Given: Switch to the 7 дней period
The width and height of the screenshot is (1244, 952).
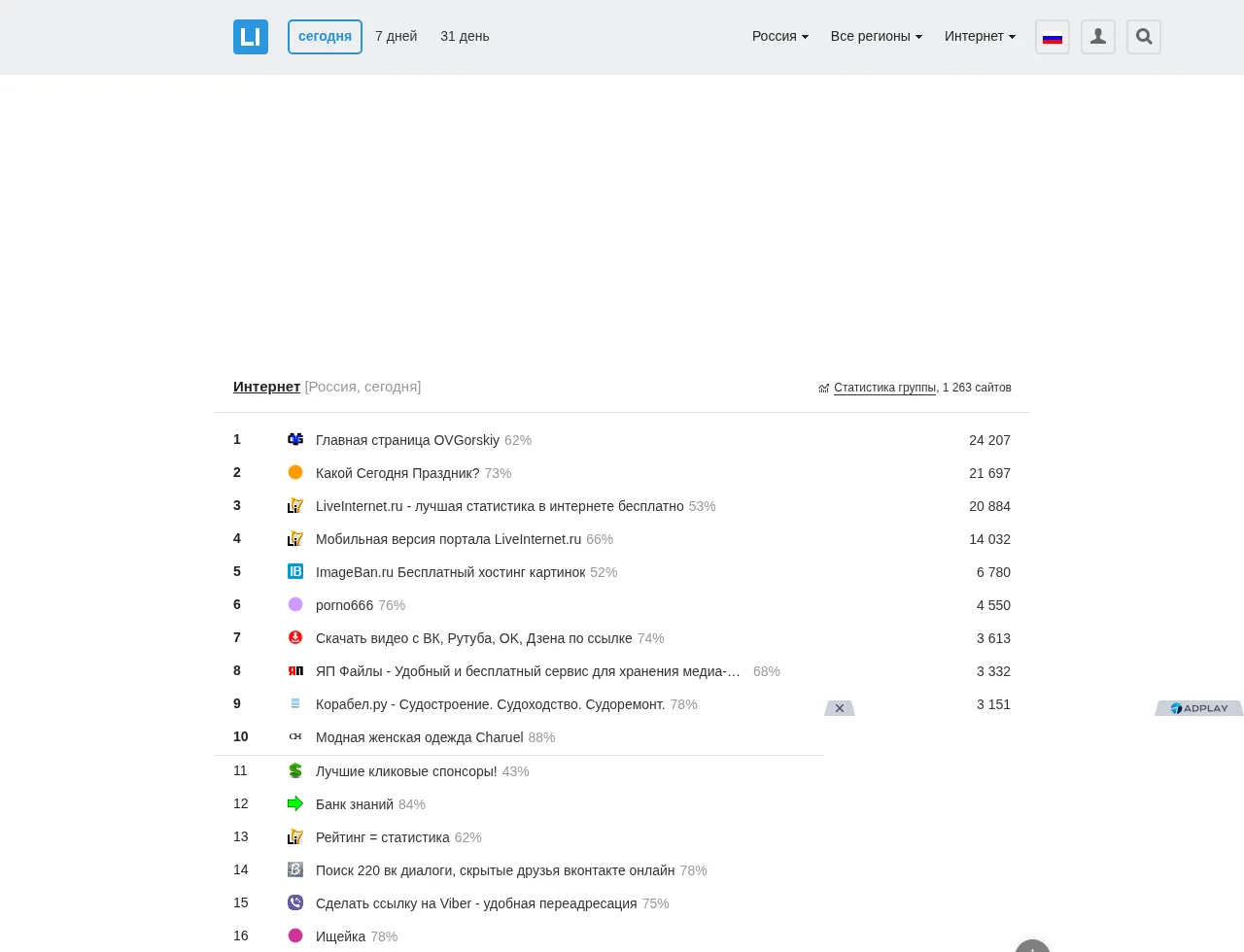Looking at the screenshot, I should coord(397,36).
